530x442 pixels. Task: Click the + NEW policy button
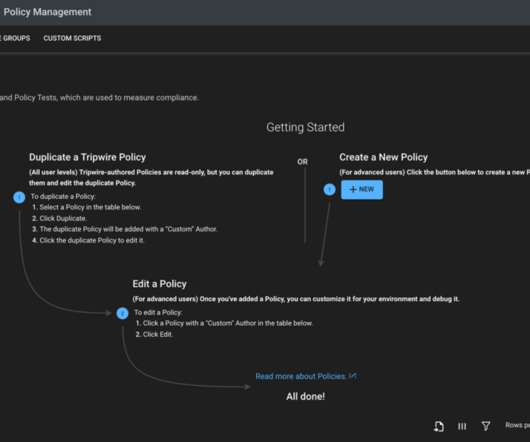pos(362,190)
